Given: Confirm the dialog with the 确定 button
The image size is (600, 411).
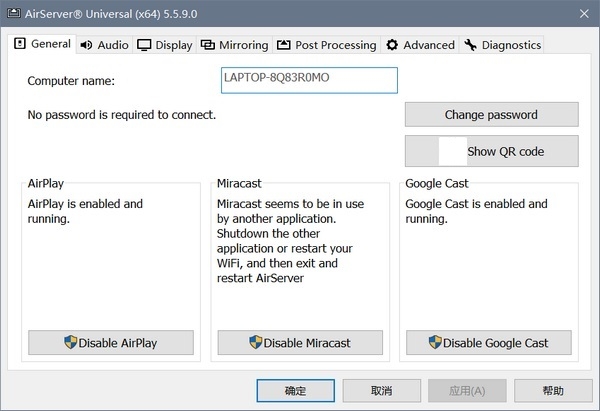Looking at the screenshot, I should click(x=295, y=390).
